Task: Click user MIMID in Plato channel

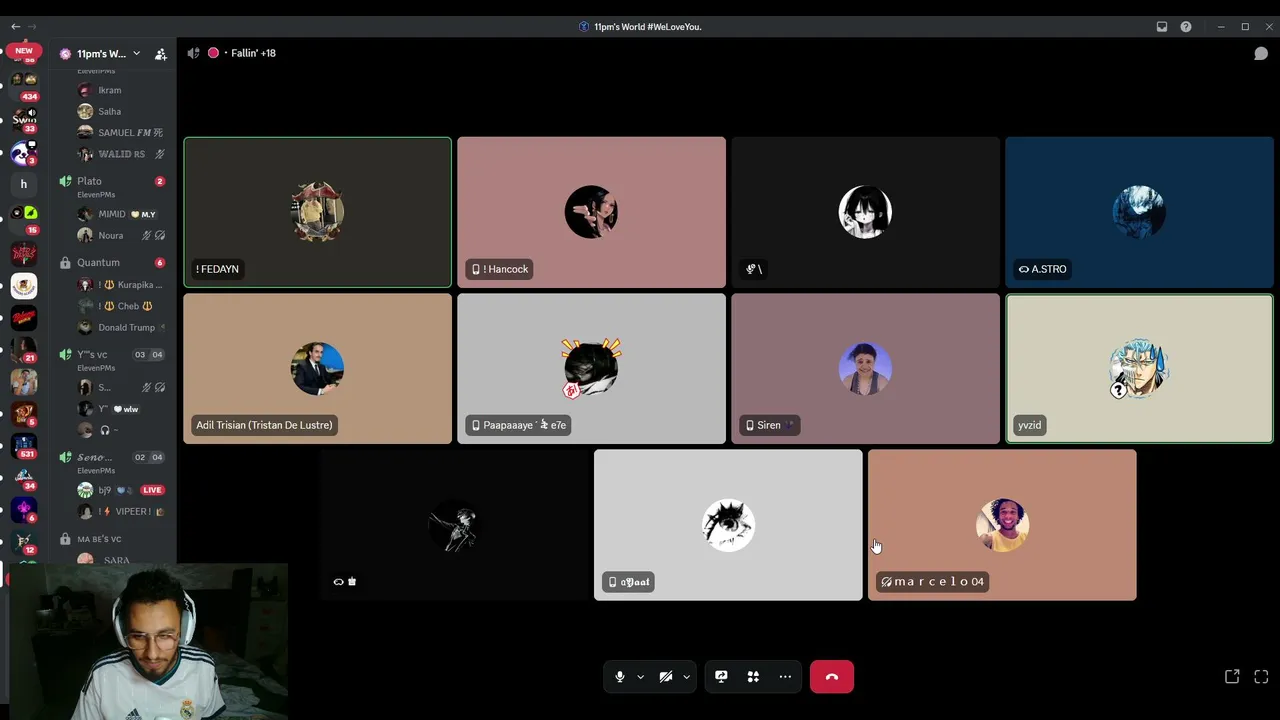Action: (112, 214)
